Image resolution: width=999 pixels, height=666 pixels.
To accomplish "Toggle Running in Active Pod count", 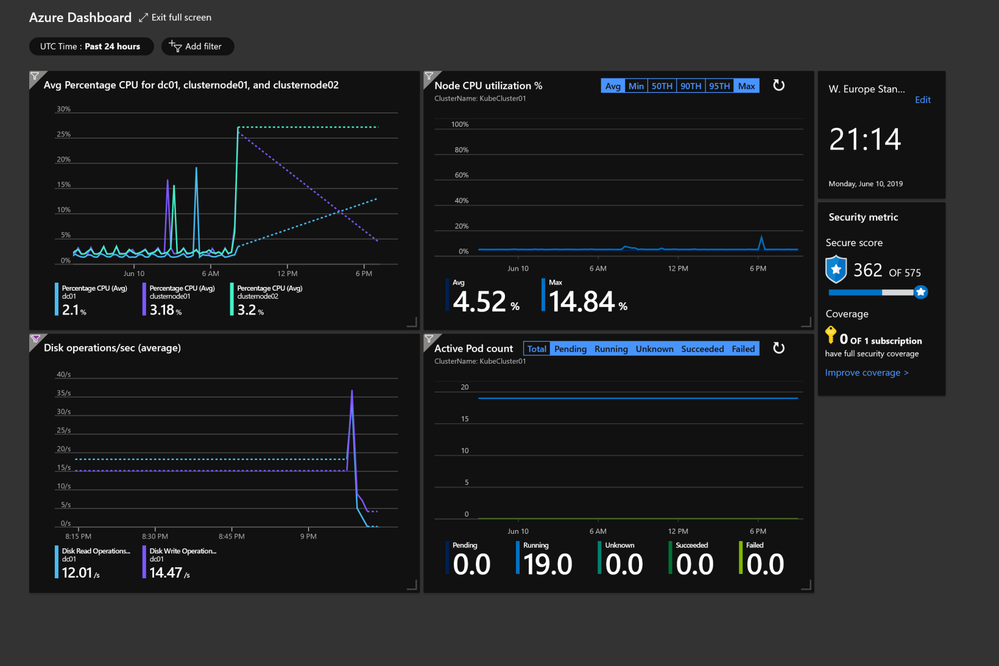I will pos(611,349).
